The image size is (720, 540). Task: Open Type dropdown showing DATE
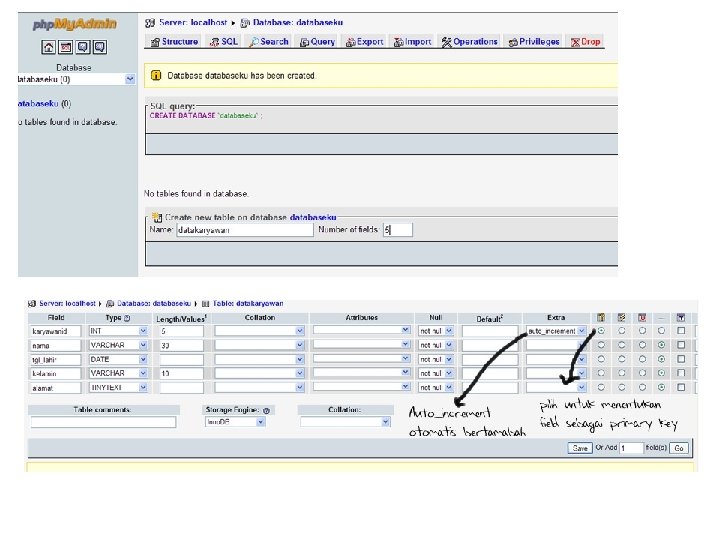(118, 360)
